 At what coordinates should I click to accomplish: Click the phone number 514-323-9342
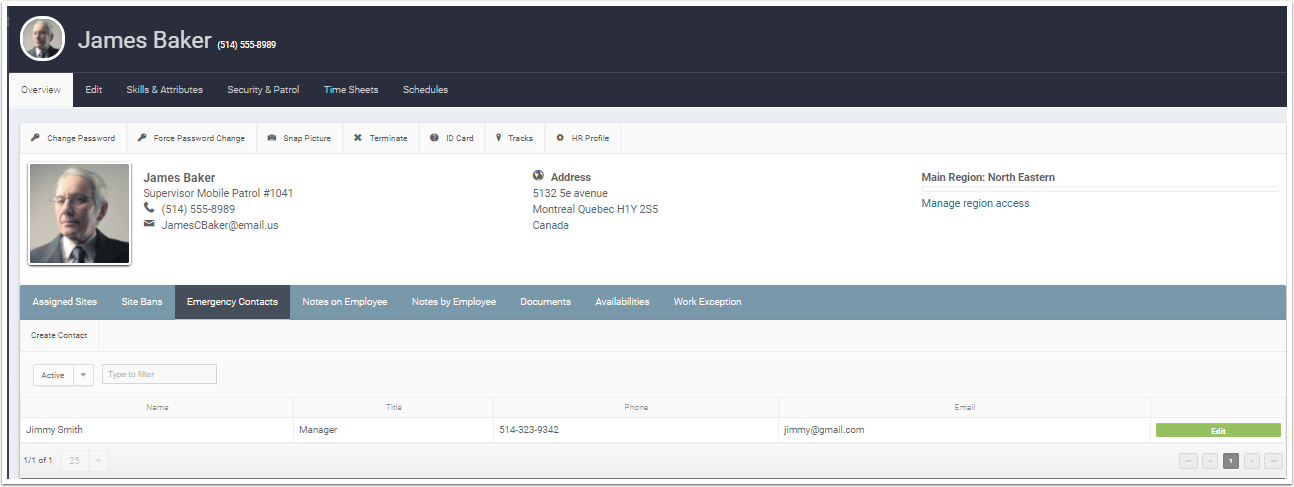click(529, 430)
